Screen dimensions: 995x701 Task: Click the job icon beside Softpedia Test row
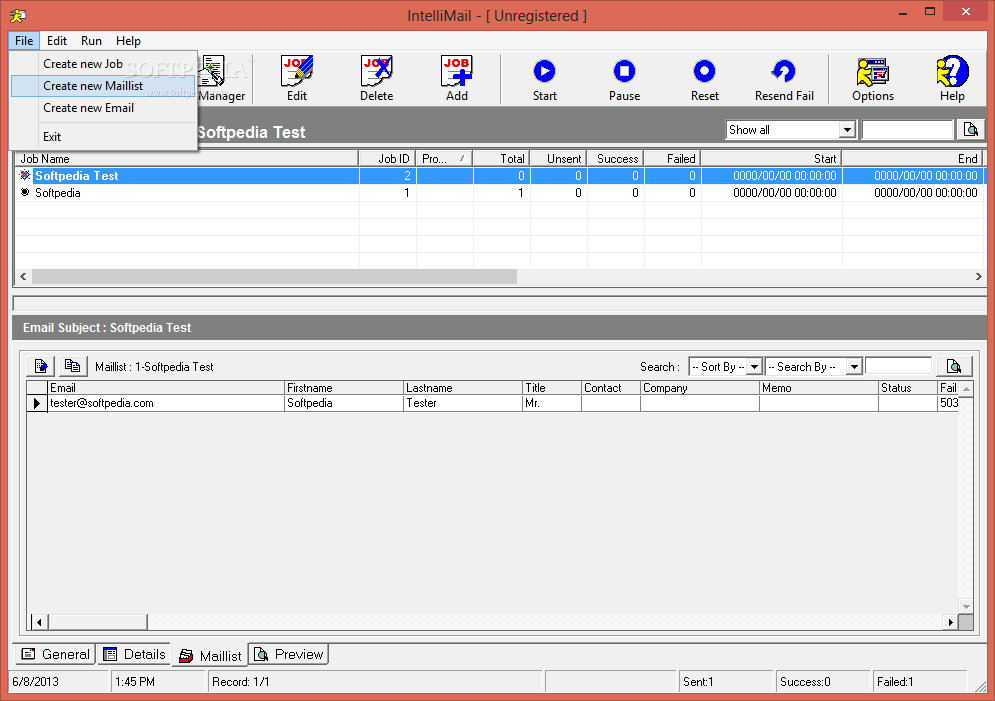click(x=25, y=175)
